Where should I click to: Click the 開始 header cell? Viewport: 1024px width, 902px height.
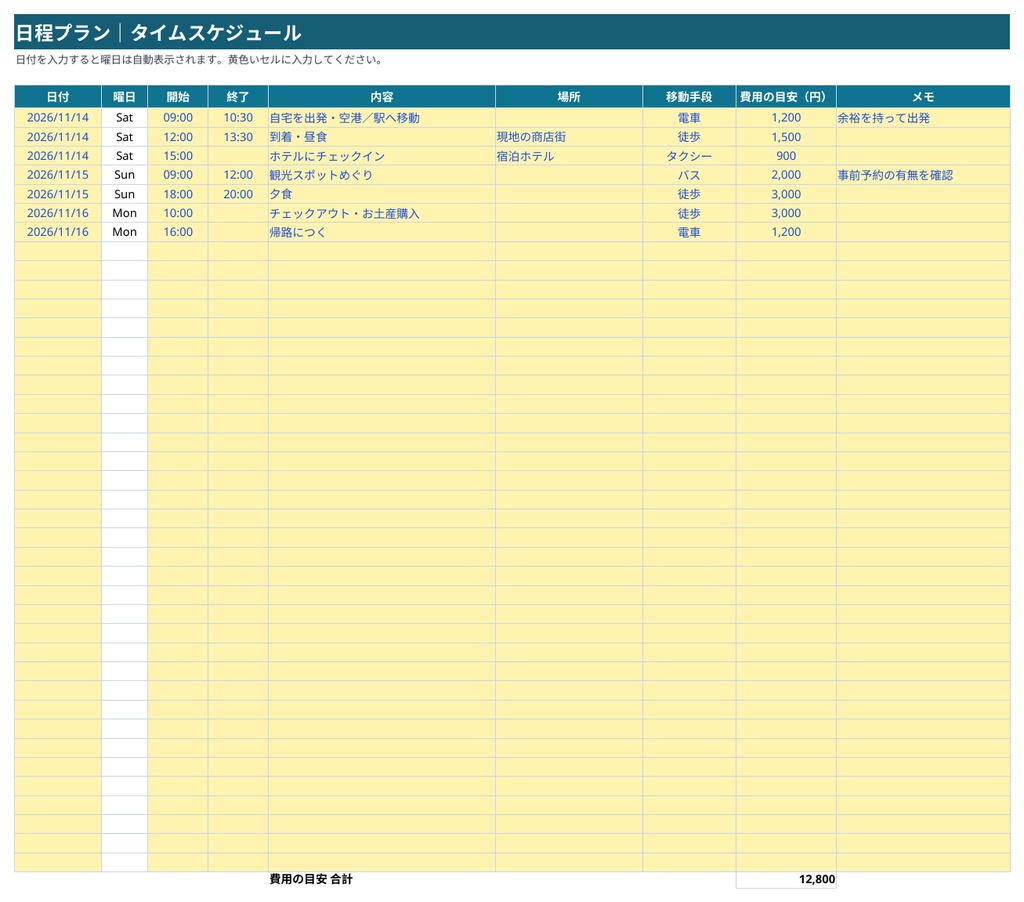178,97
